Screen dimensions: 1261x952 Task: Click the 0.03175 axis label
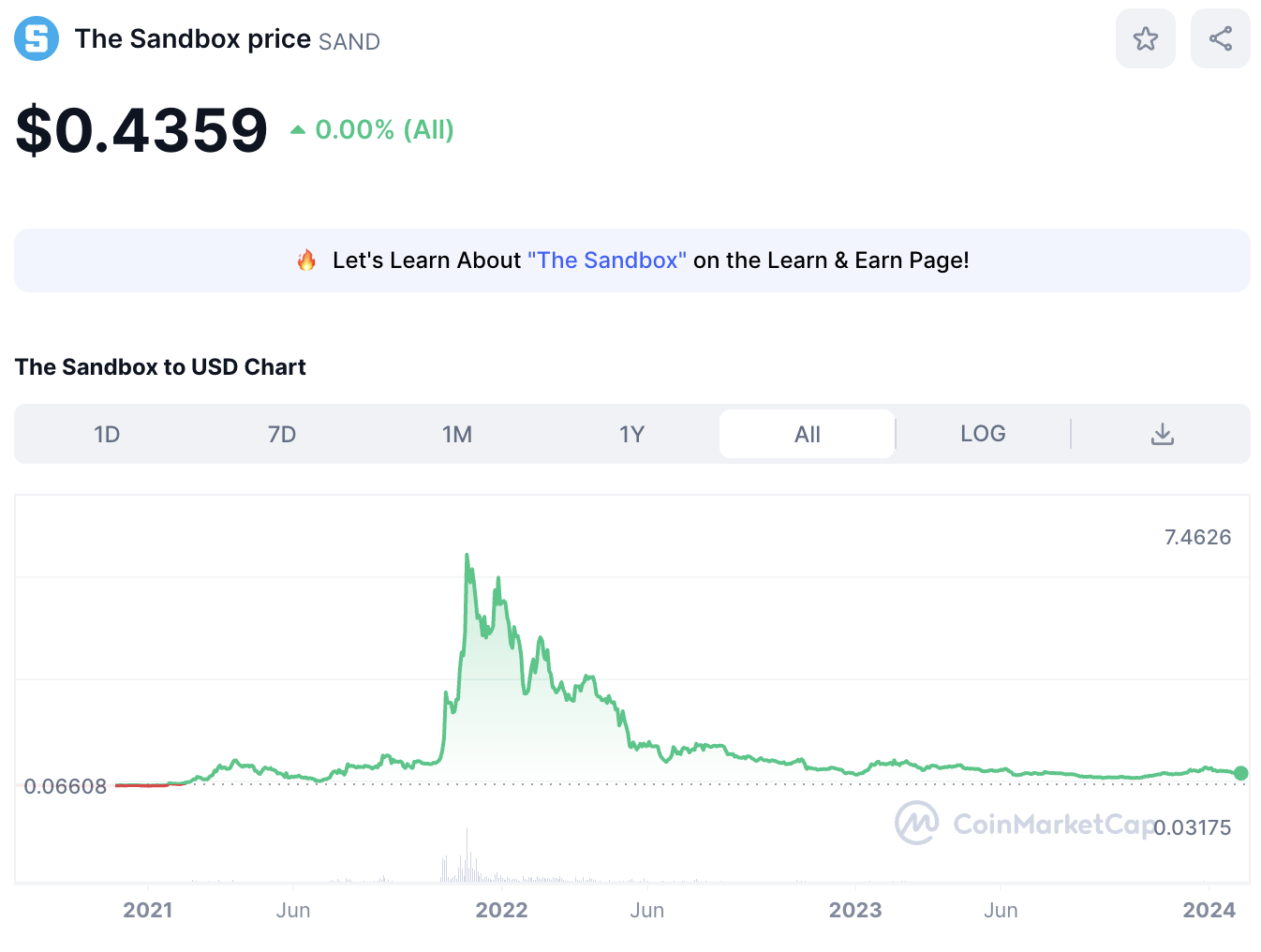(1193, 827)
